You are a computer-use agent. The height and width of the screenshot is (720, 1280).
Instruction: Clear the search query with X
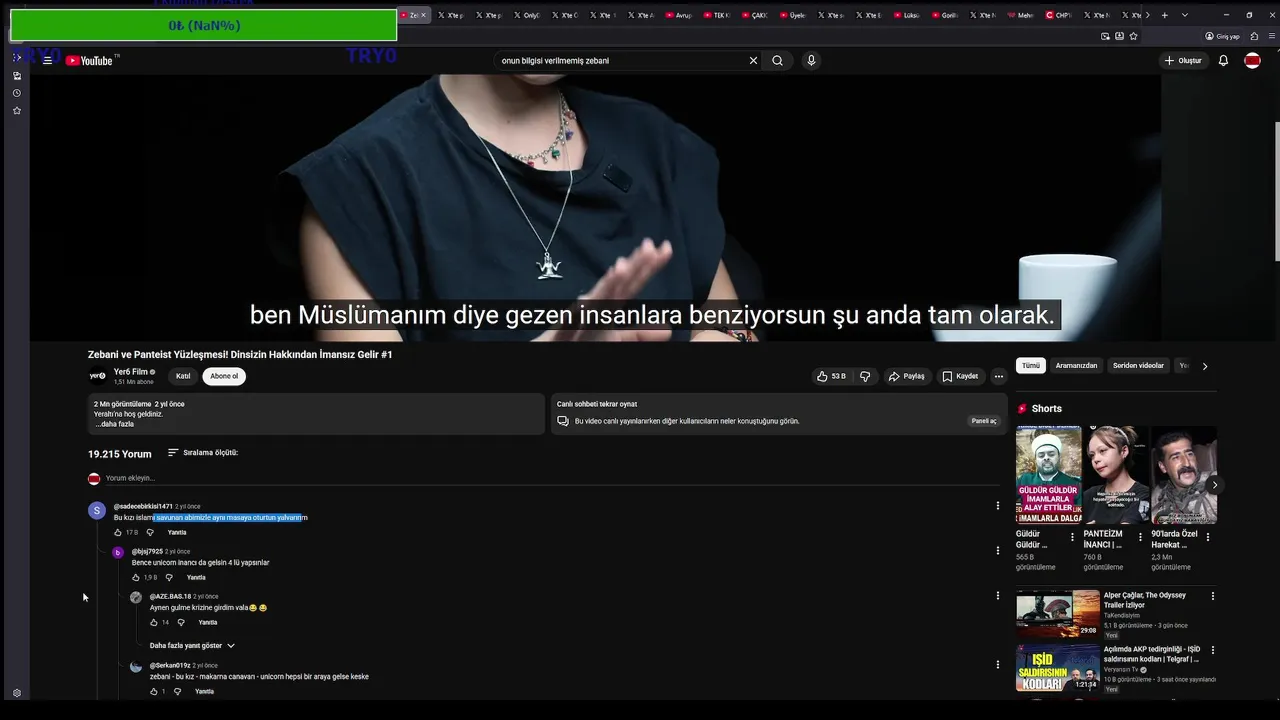(x=753, y=61)
